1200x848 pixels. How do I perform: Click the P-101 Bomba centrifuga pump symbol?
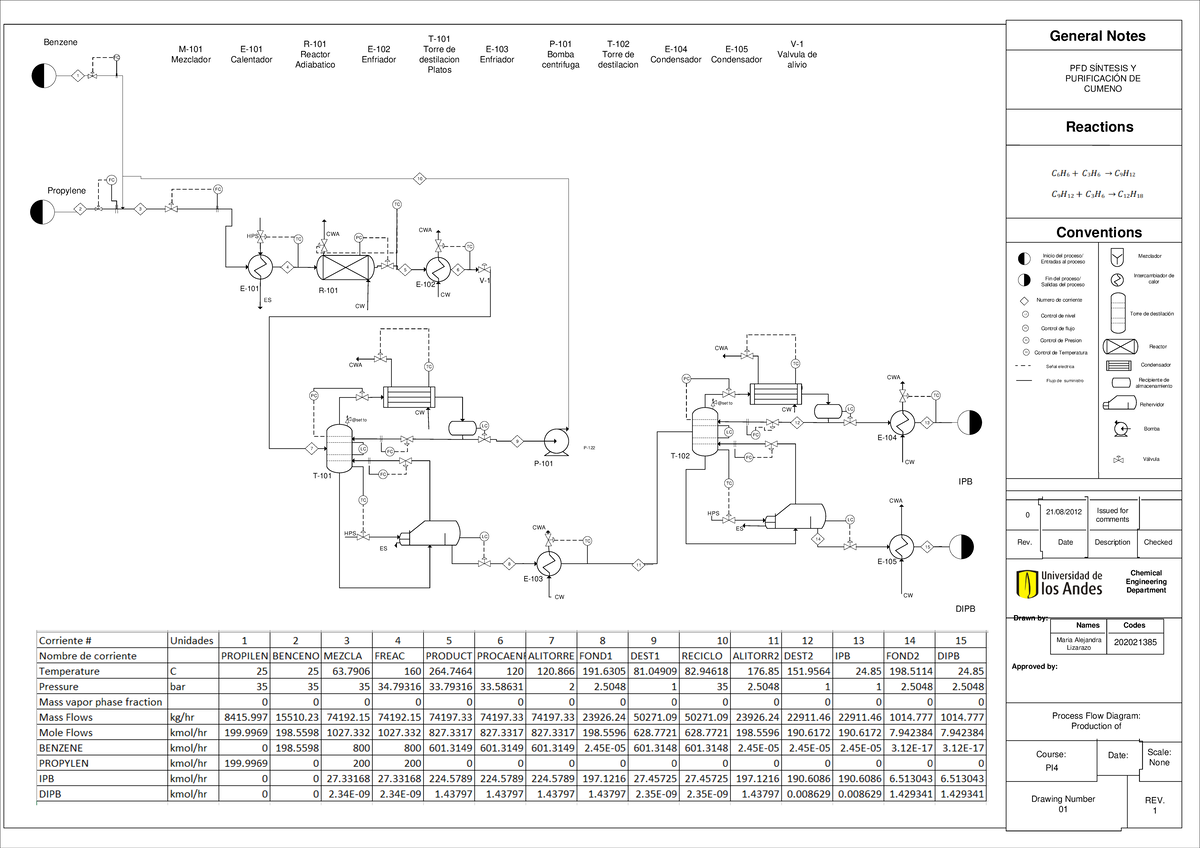click(556, 440)
